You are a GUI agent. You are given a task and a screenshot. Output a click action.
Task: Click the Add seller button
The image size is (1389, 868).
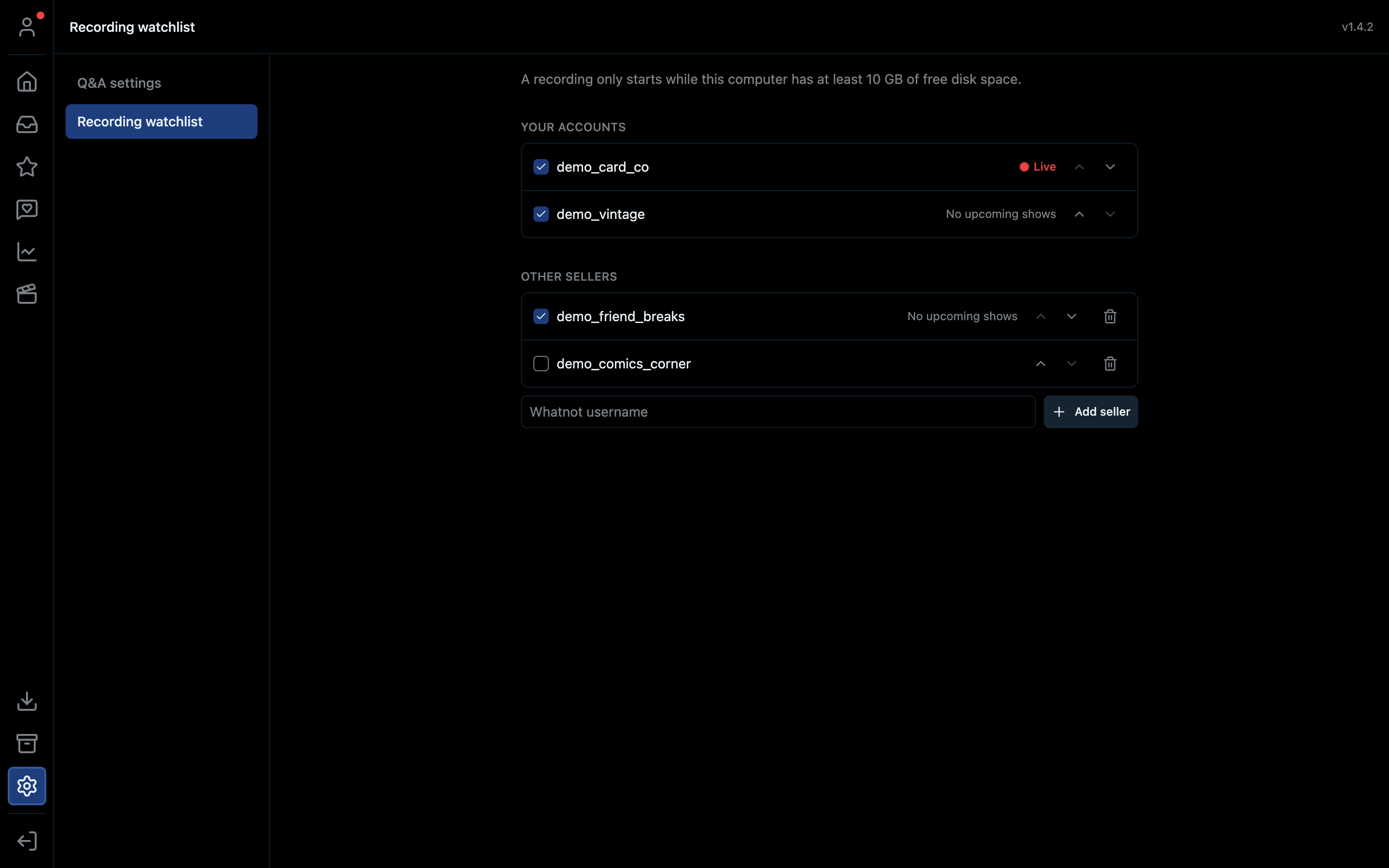point(1090,412)
